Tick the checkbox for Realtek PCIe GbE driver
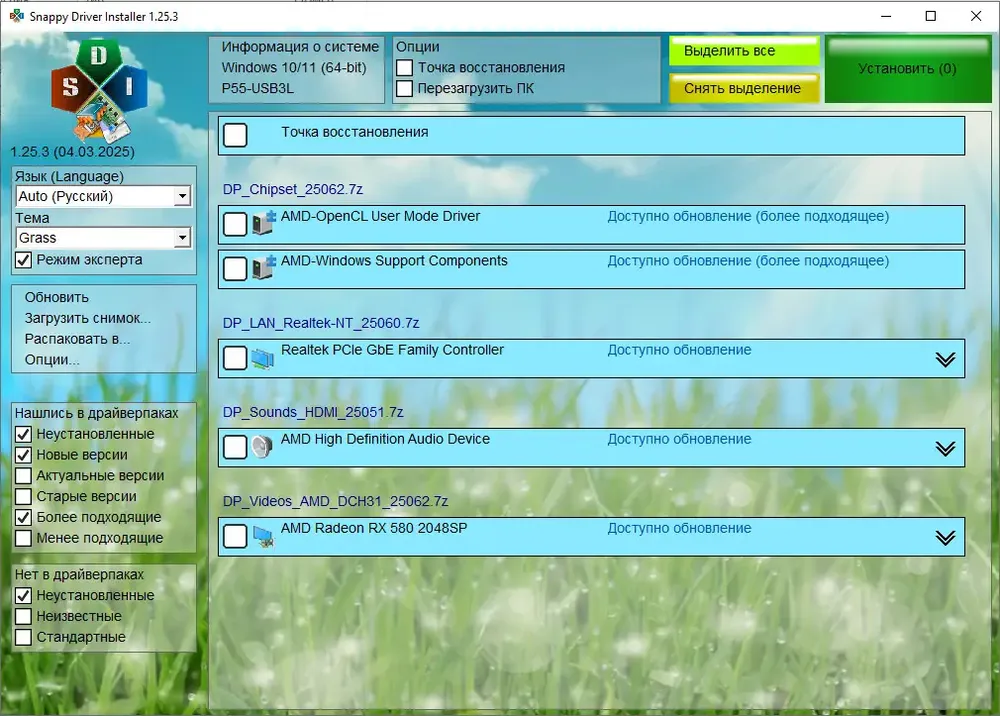1000x716 pixels. tap(235, 358)
